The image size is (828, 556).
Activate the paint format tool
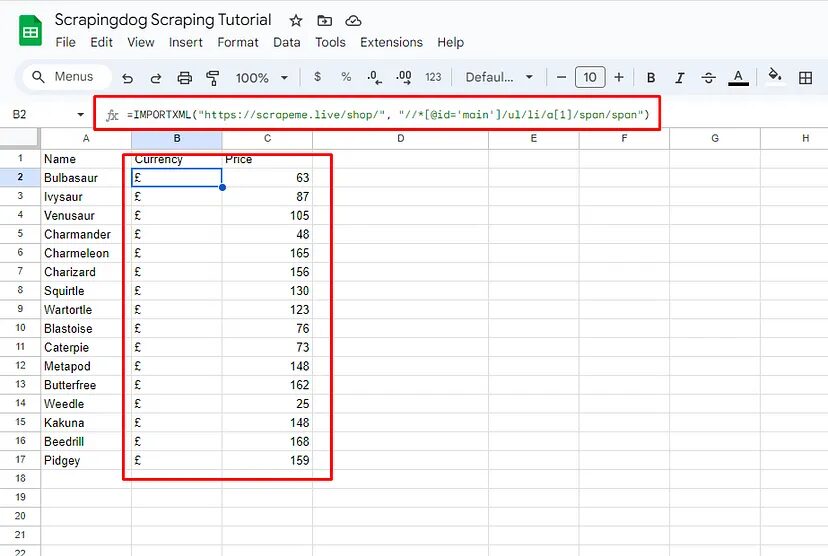pyautogui.click(x=212, y=78)
